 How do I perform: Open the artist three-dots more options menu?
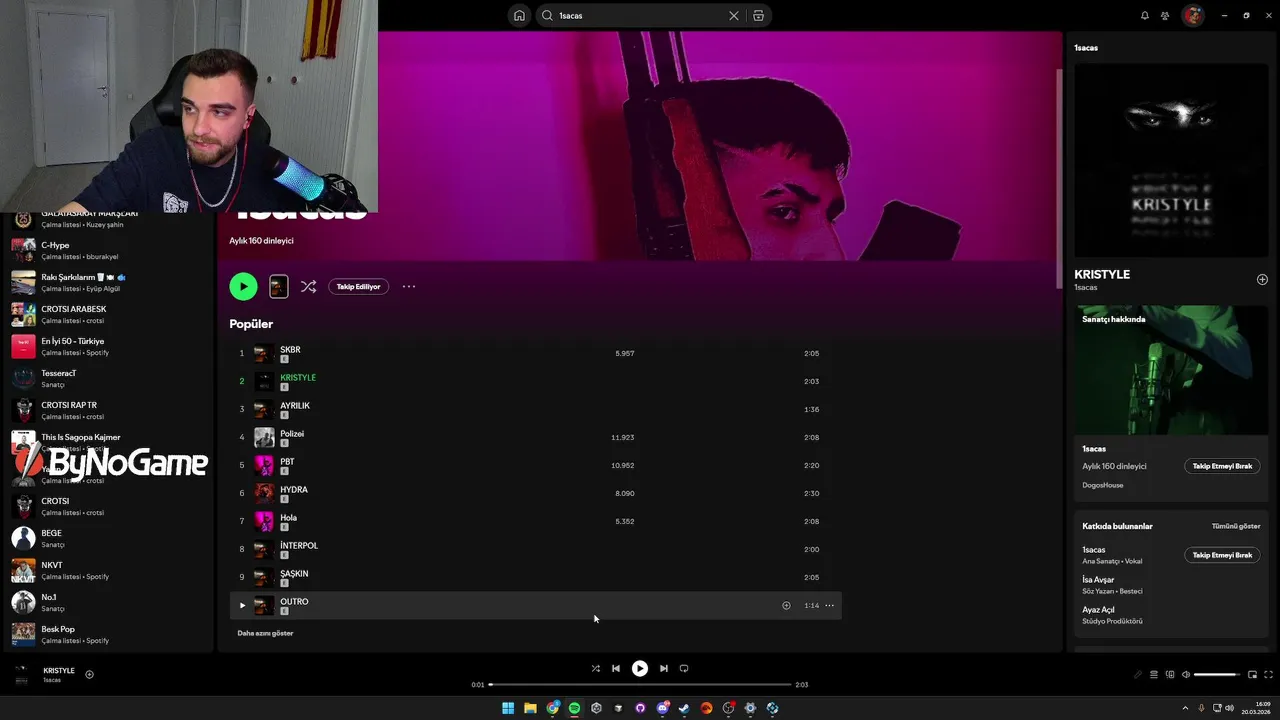(409, 286)
